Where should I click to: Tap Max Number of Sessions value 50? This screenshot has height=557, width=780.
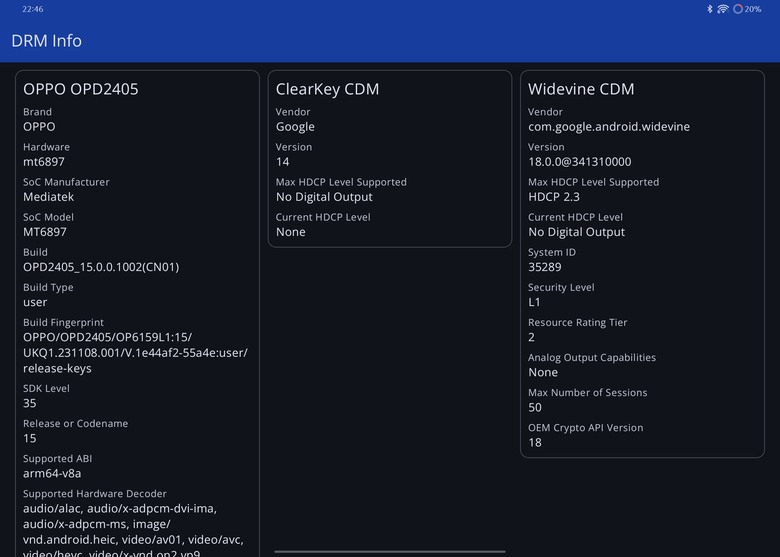tap(535, 408)
